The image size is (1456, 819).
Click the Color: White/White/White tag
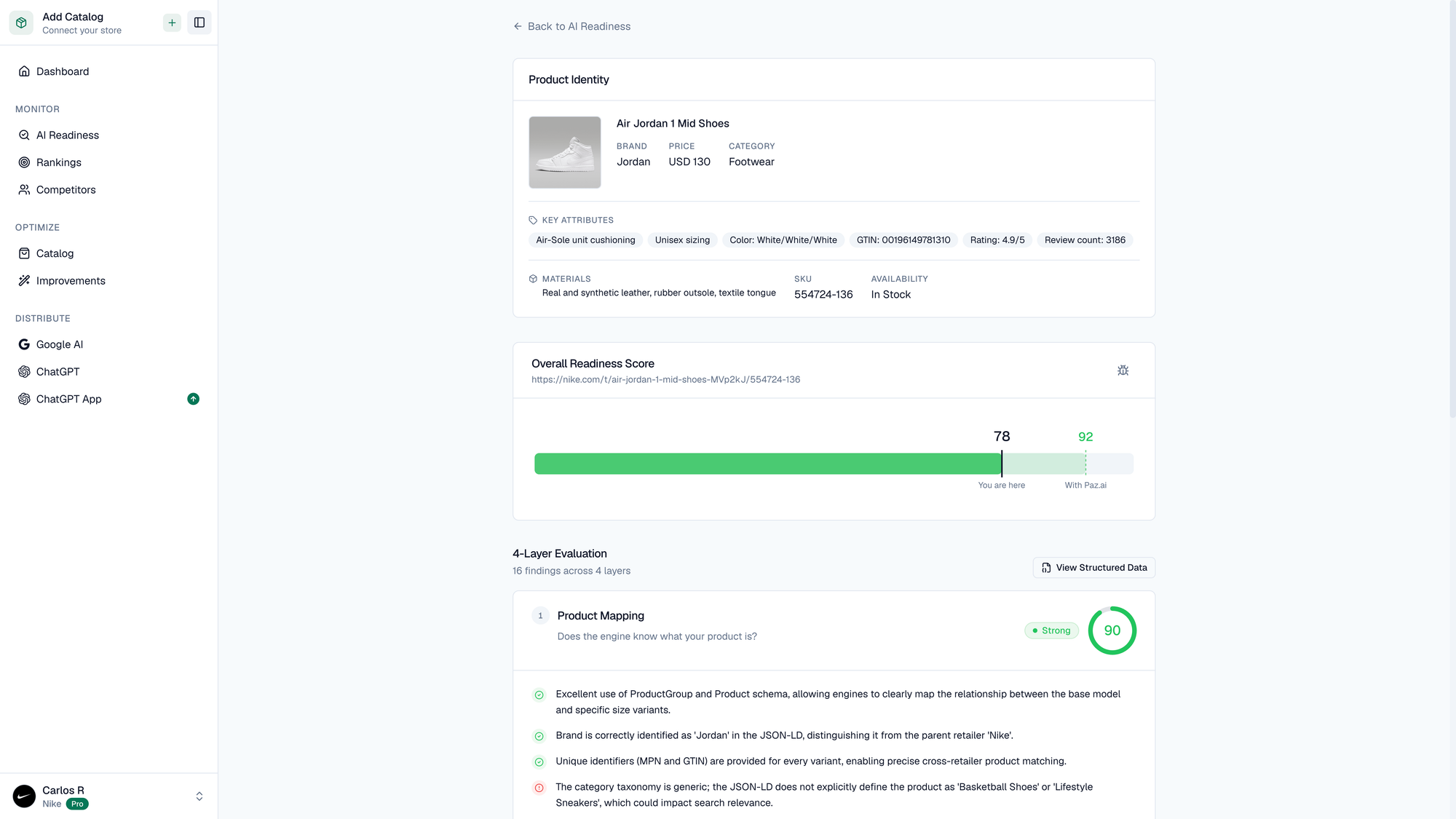(x=783, y=240)
